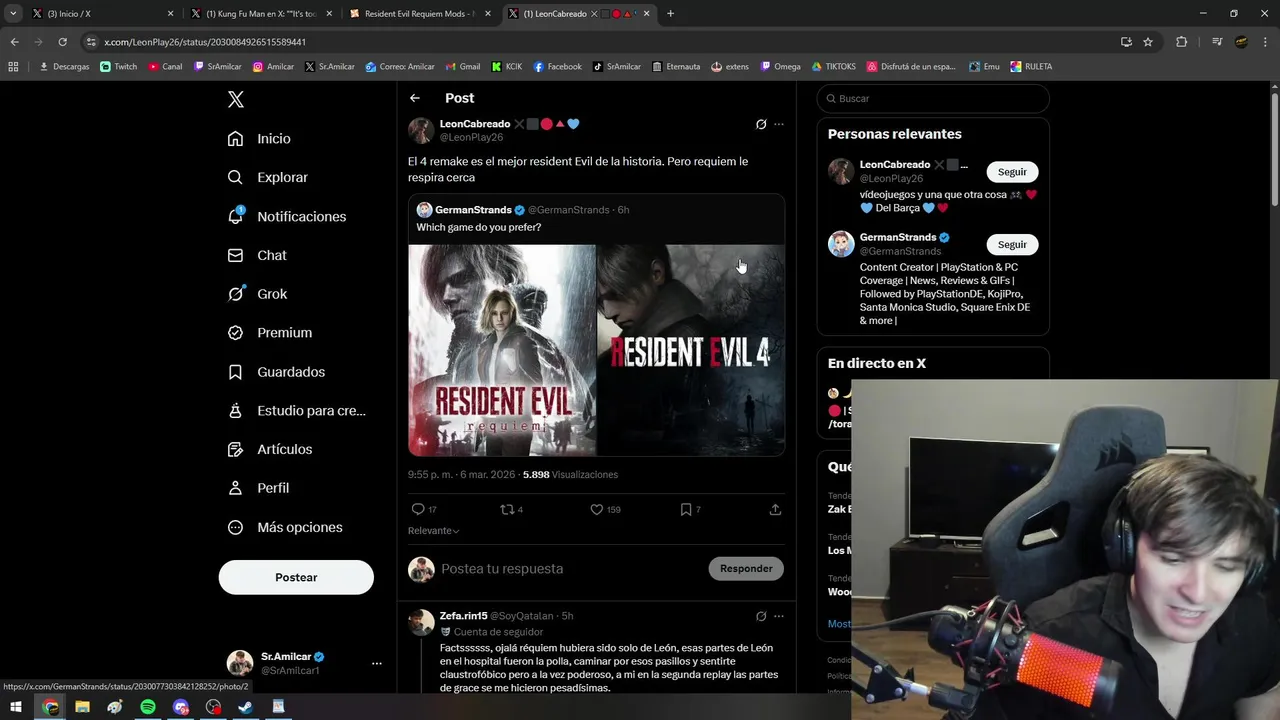The image size is (1280, 720).
Task: Reload the page
Action: [62, 42]
